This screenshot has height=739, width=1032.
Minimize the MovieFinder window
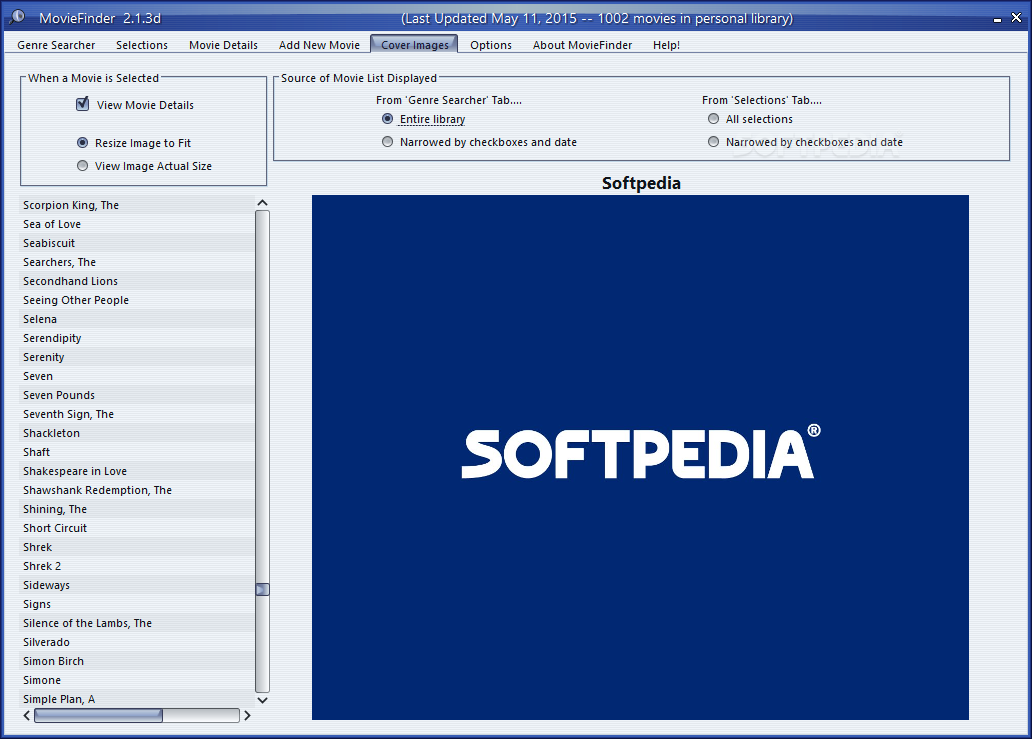pos(997,19)
